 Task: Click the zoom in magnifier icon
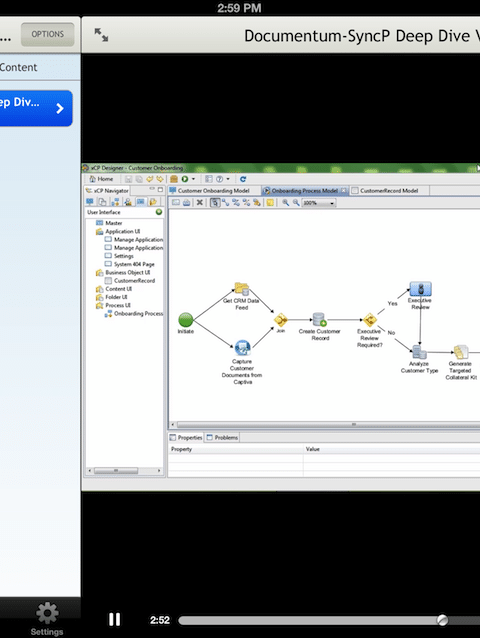point(286,202)
